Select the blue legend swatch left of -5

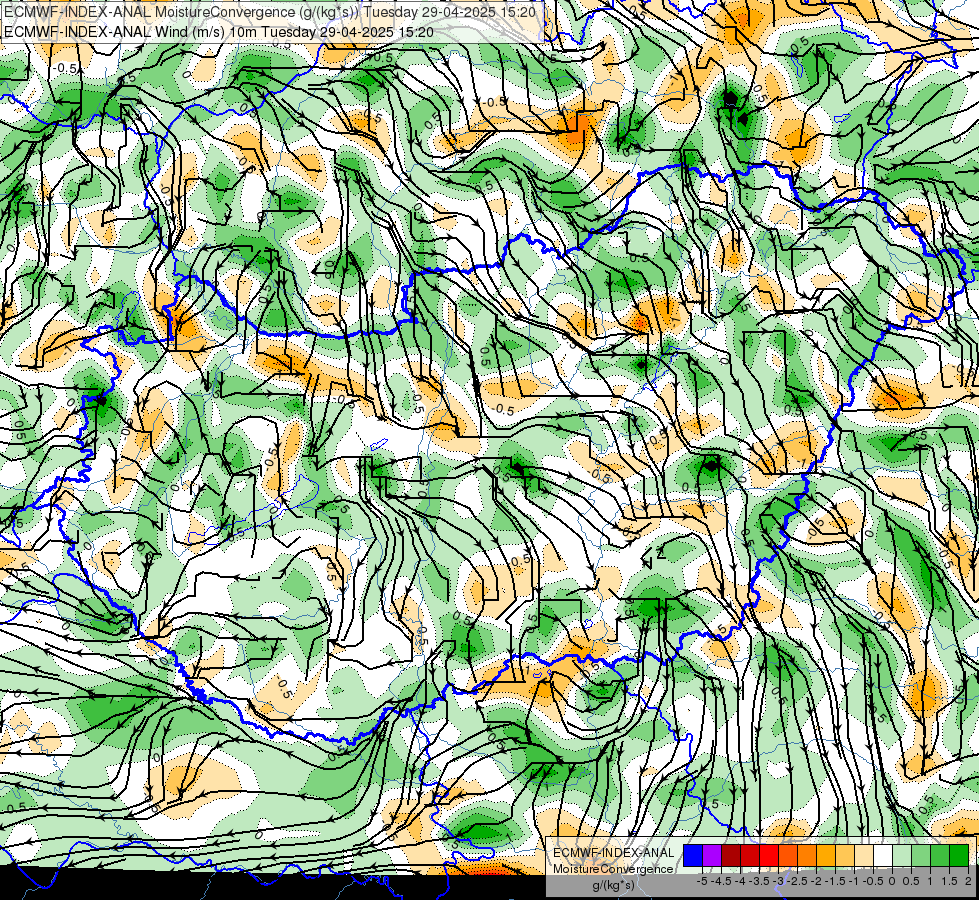(693, 855)
